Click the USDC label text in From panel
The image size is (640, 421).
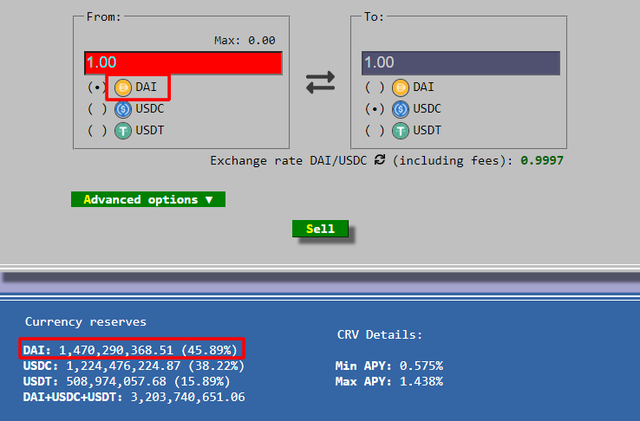coord(150,109)
